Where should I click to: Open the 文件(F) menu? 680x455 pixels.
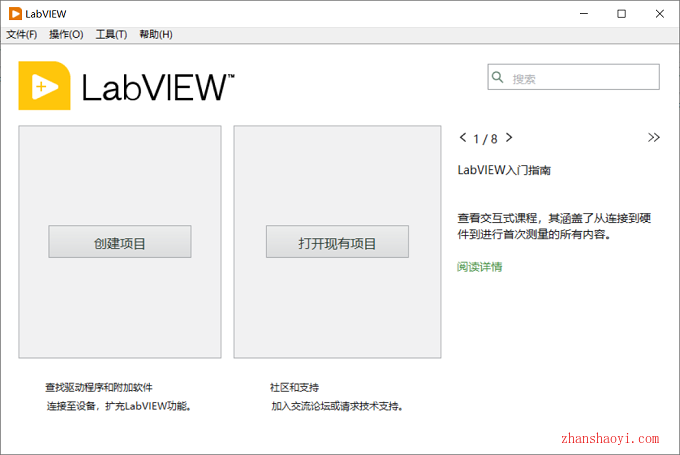pos(21,34)
